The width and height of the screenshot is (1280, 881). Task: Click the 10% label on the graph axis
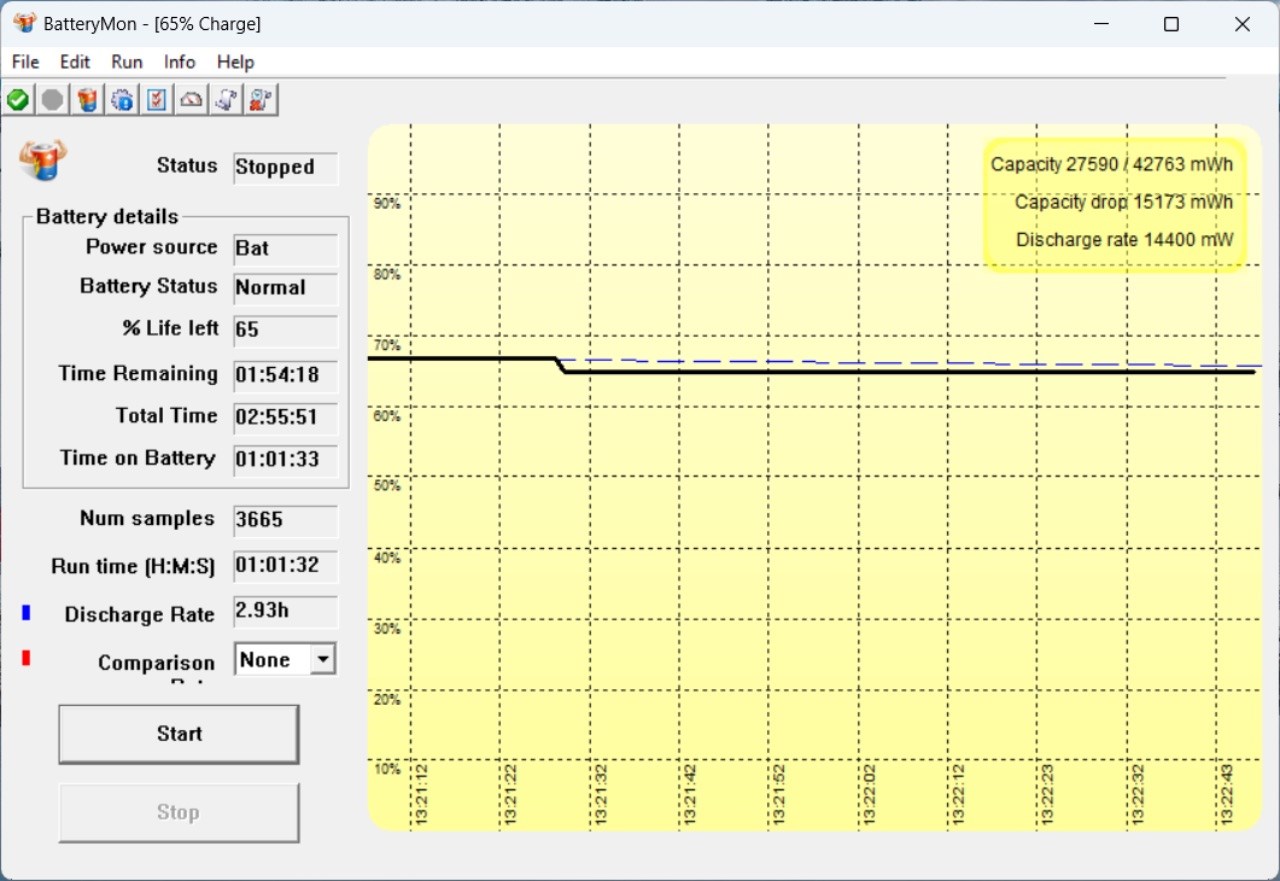pos(387,769)
